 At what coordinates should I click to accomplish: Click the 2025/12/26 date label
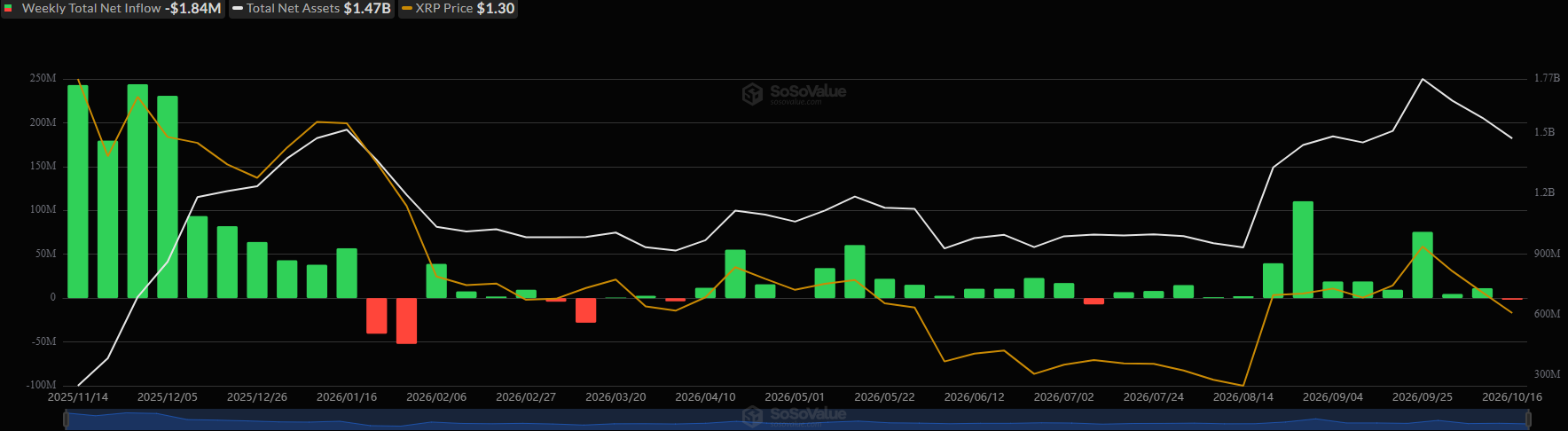(x=257, y=397)
